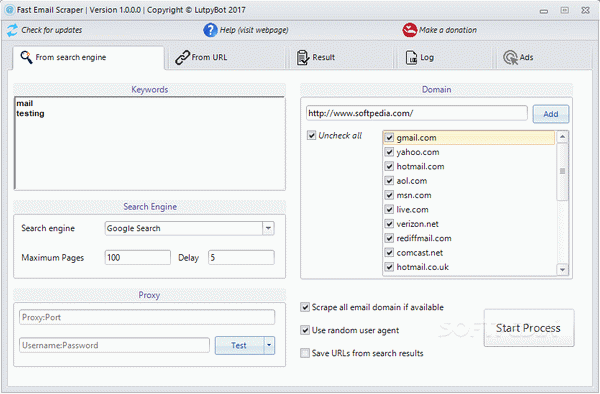Click the Log file icon
Screen dimensions: 600x394
411,58
